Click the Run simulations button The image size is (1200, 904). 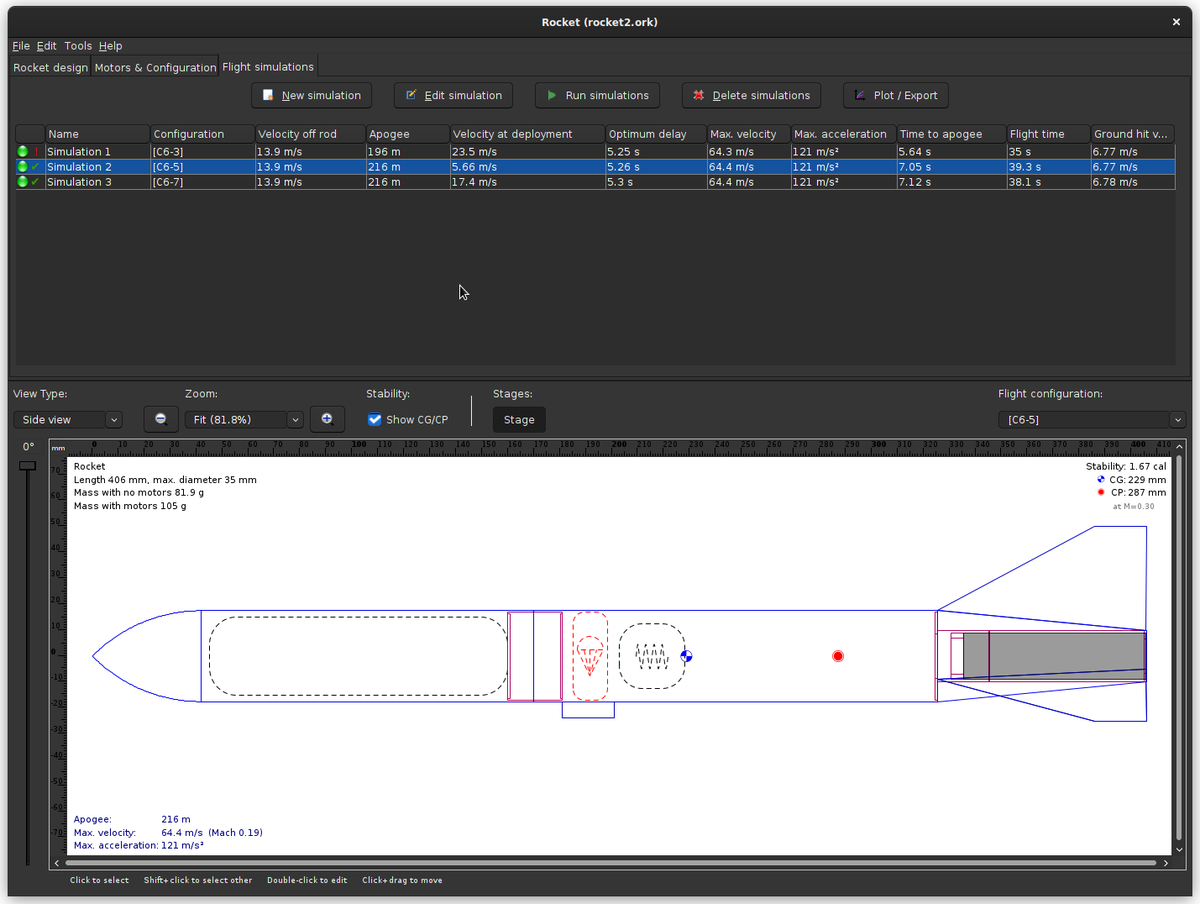coord(598,95)
